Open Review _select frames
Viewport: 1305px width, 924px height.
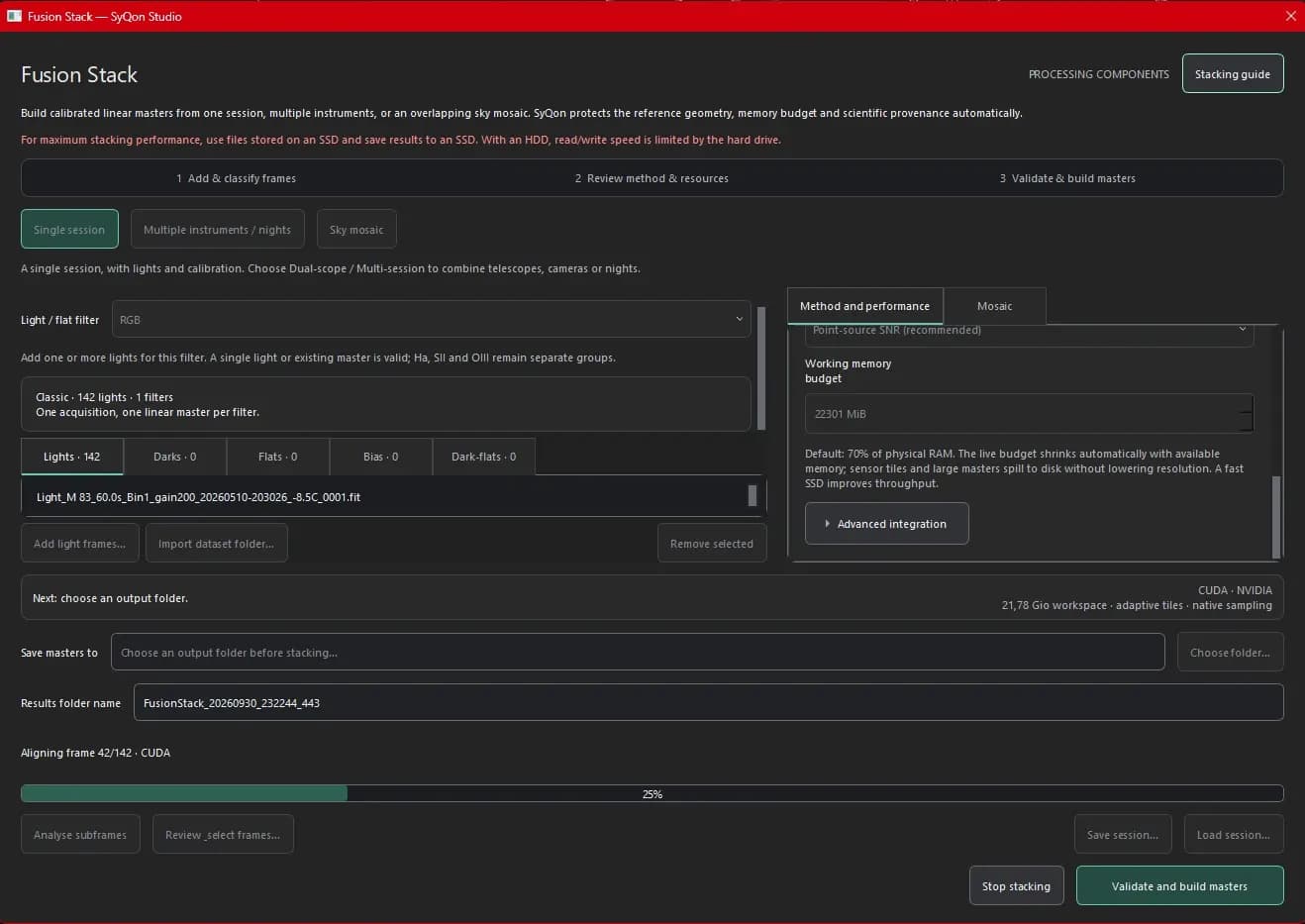click(223, 835)
